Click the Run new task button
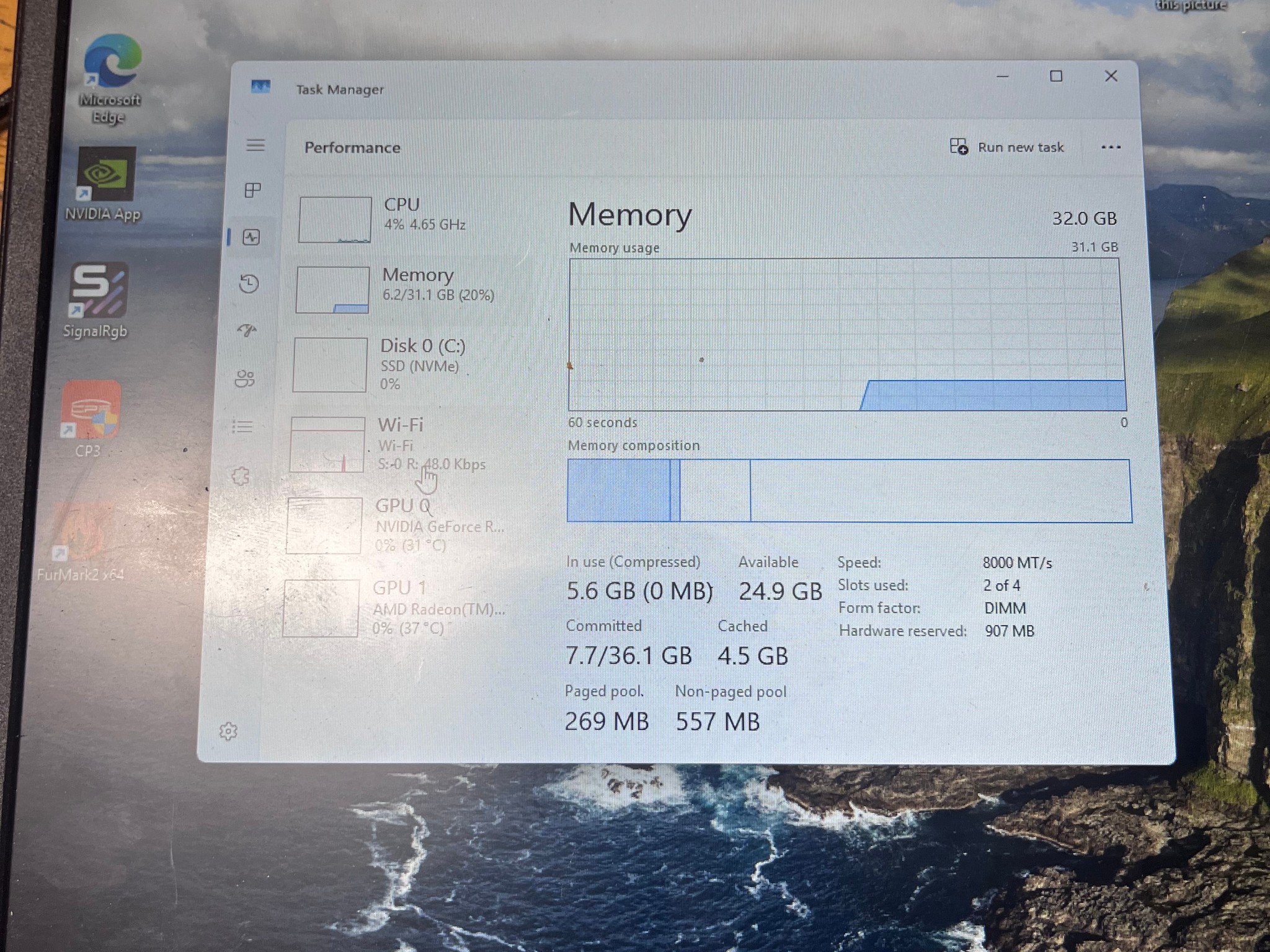 1006,147
